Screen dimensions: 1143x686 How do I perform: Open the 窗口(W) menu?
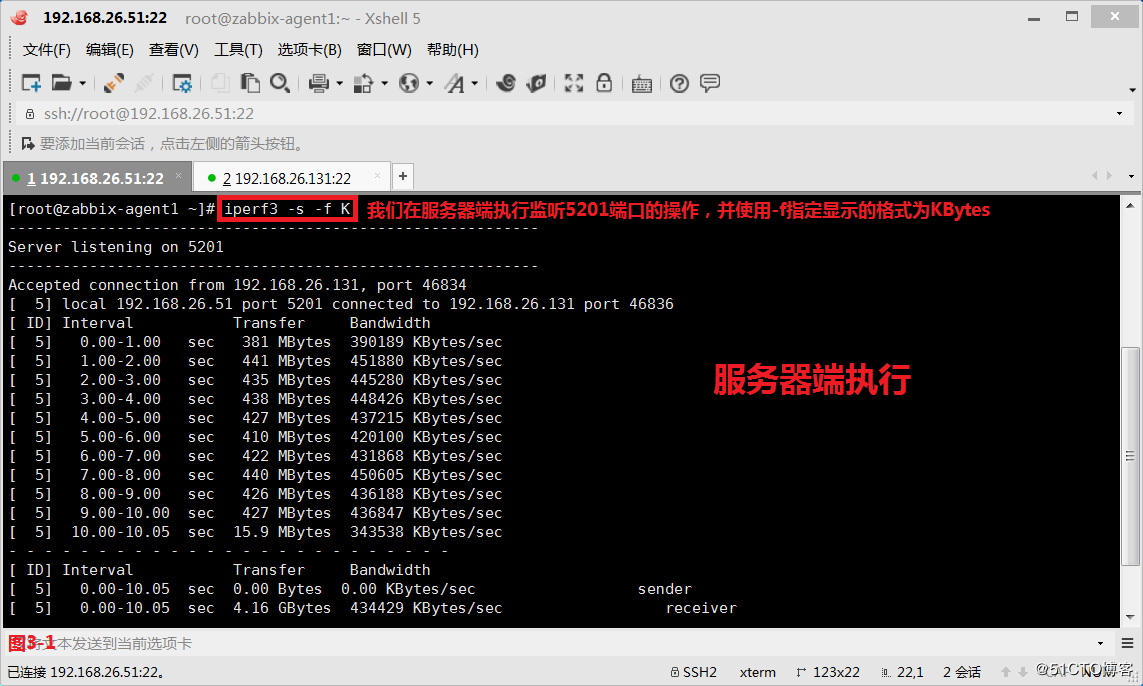point(384,50)
